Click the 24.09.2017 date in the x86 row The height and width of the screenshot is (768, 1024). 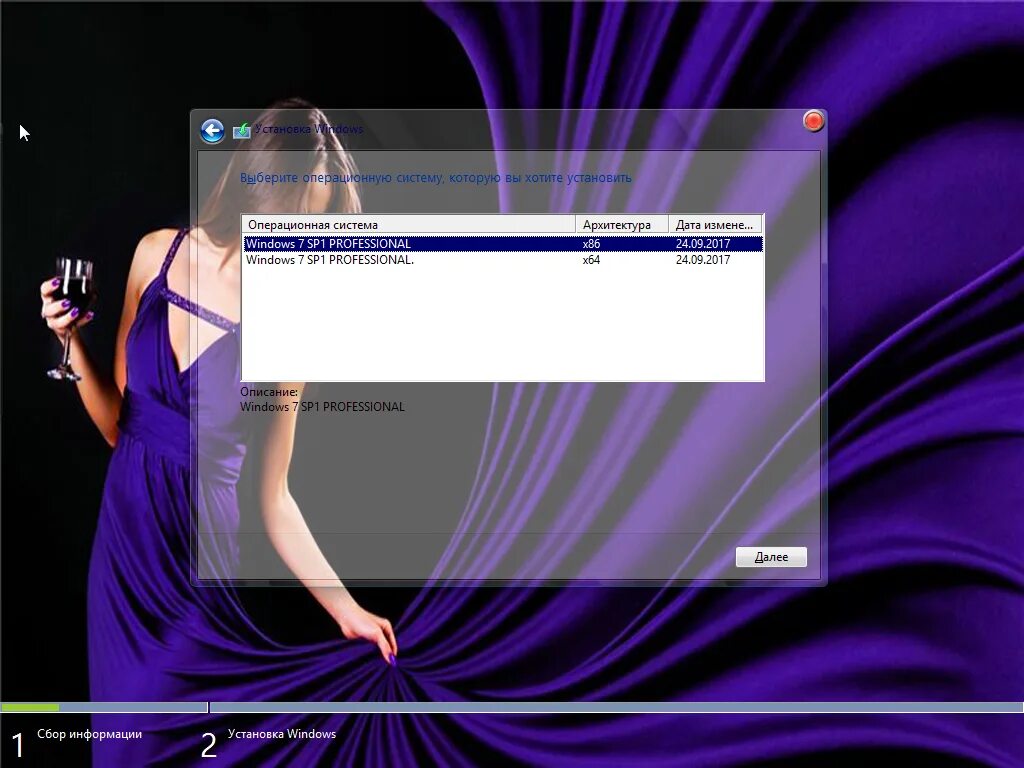click(703, 244)
